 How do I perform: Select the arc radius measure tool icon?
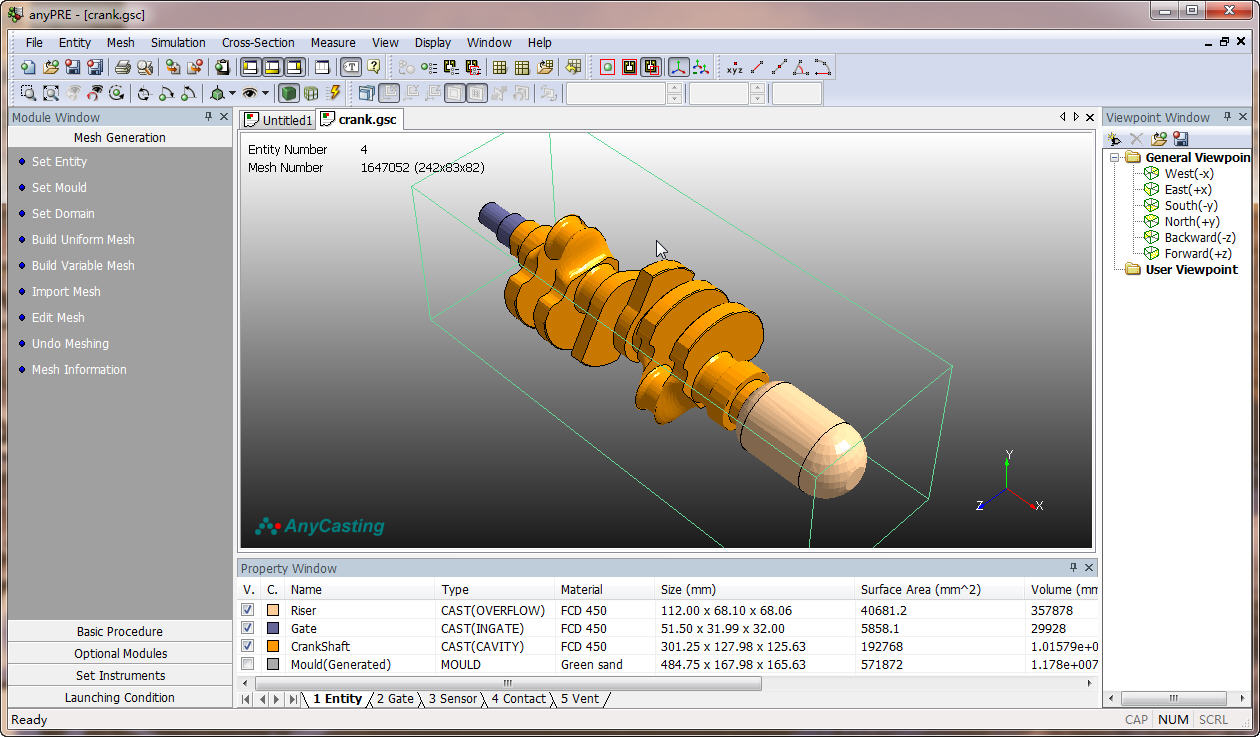click(822, 67)
